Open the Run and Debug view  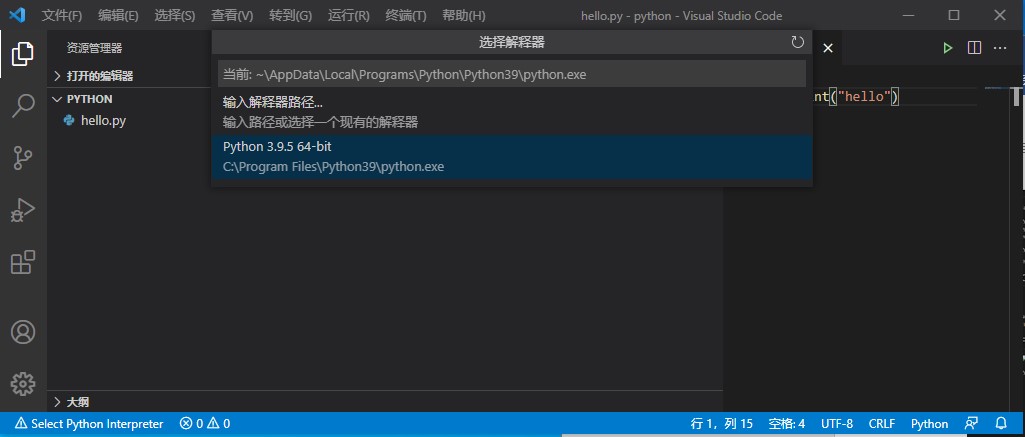pyautogui.click(x=22, y=210)
